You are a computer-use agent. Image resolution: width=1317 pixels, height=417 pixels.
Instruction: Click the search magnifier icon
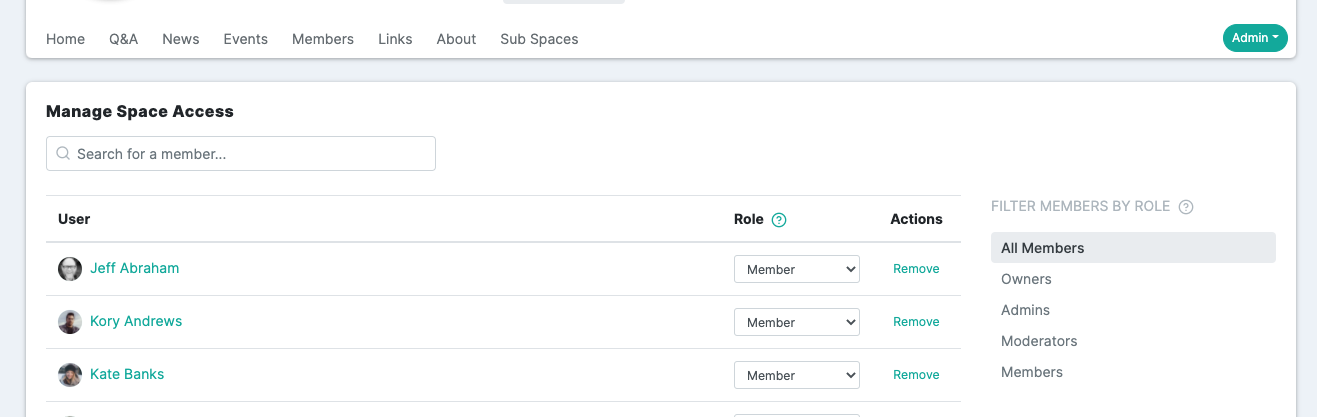tap(63, 154)
